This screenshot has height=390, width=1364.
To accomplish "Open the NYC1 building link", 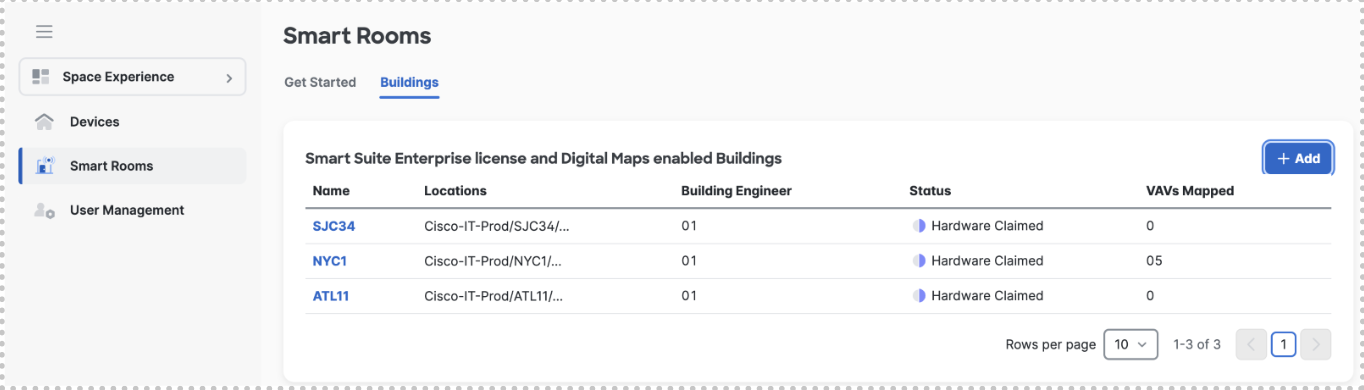I will 330,261.
